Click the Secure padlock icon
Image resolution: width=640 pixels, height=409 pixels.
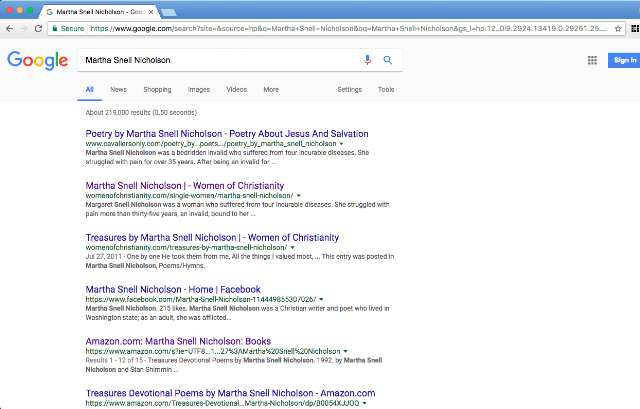(55, 29)
